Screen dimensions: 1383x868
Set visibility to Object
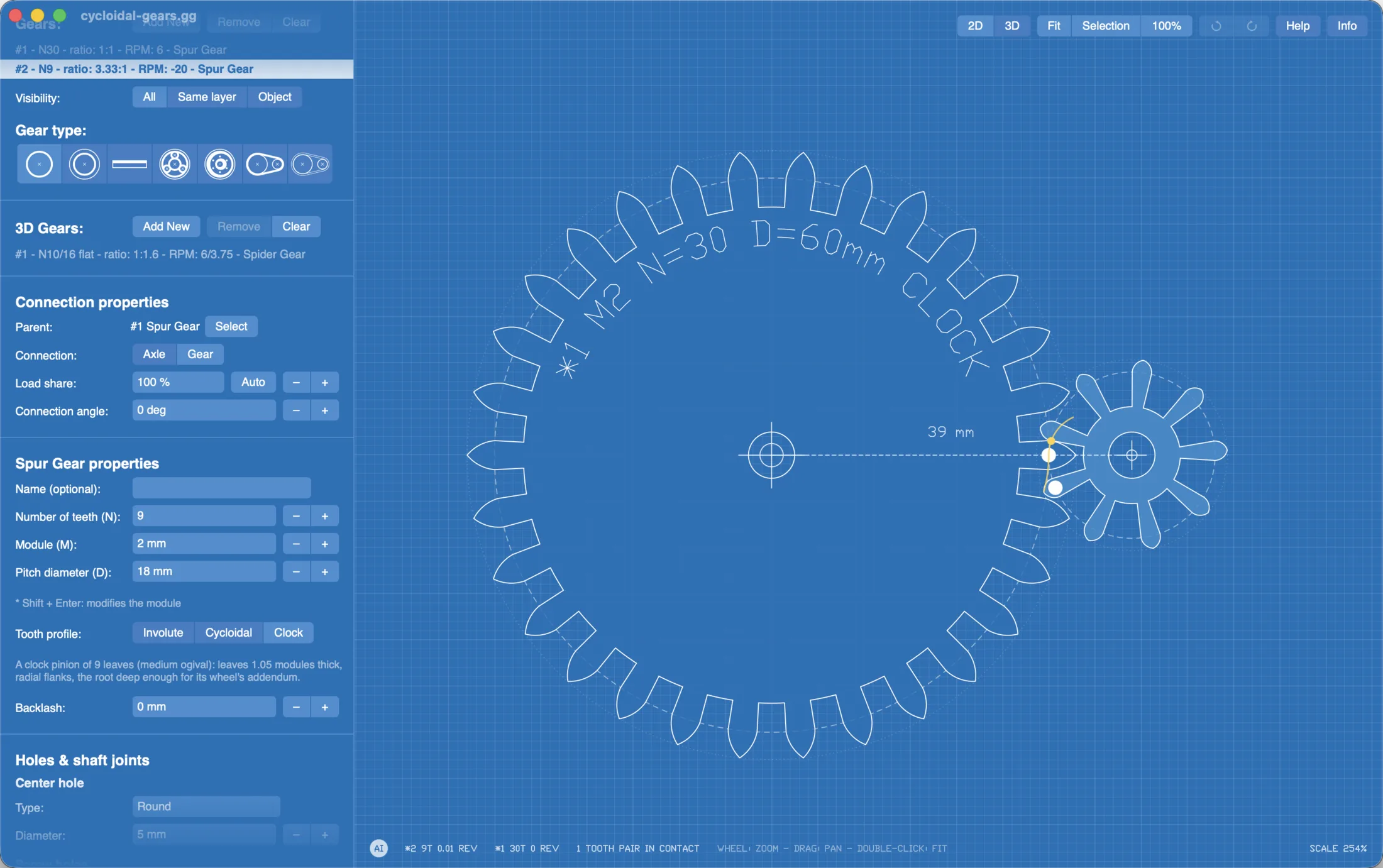[x=275, y=97]
